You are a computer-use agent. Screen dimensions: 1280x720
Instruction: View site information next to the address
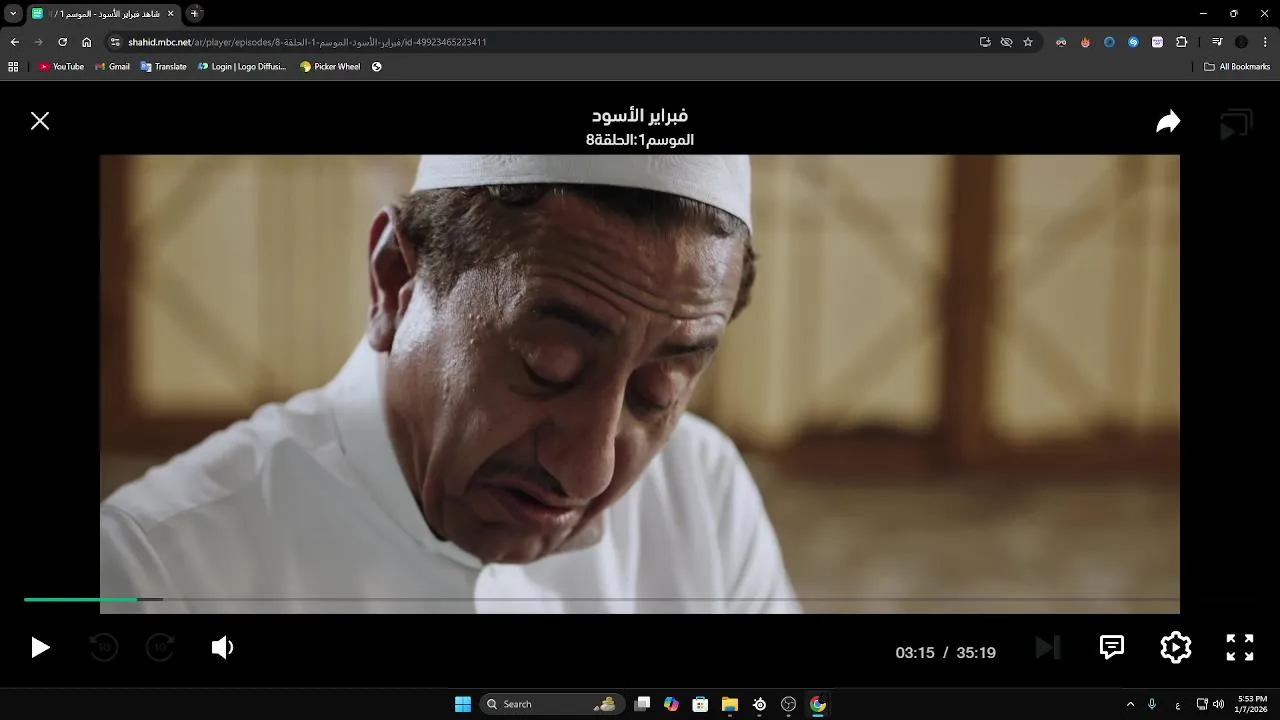[115, 42]
